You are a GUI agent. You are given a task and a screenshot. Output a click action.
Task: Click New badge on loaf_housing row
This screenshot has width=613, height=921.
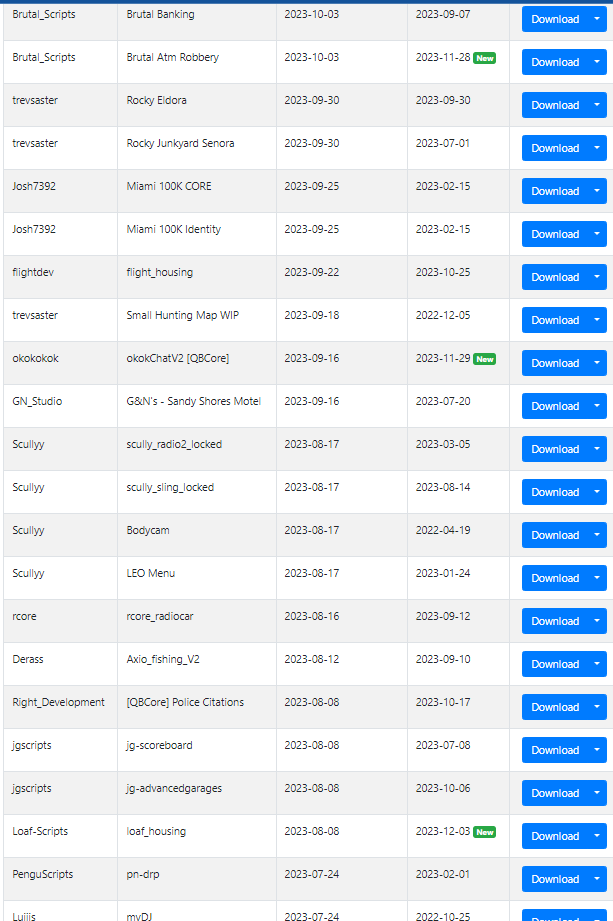[485, 832]
